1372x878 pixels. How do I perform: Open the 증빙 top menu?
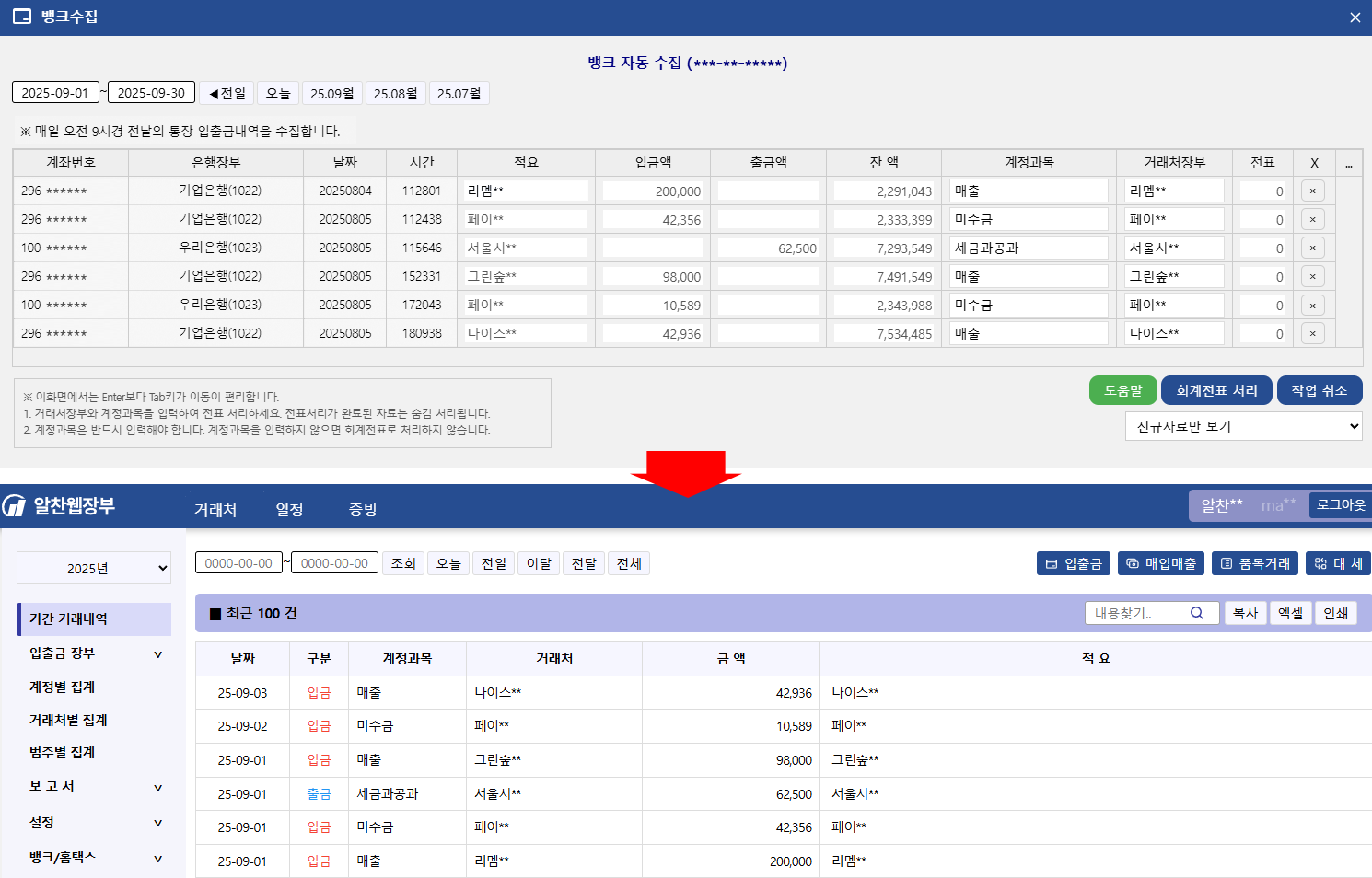coord(363,509)
